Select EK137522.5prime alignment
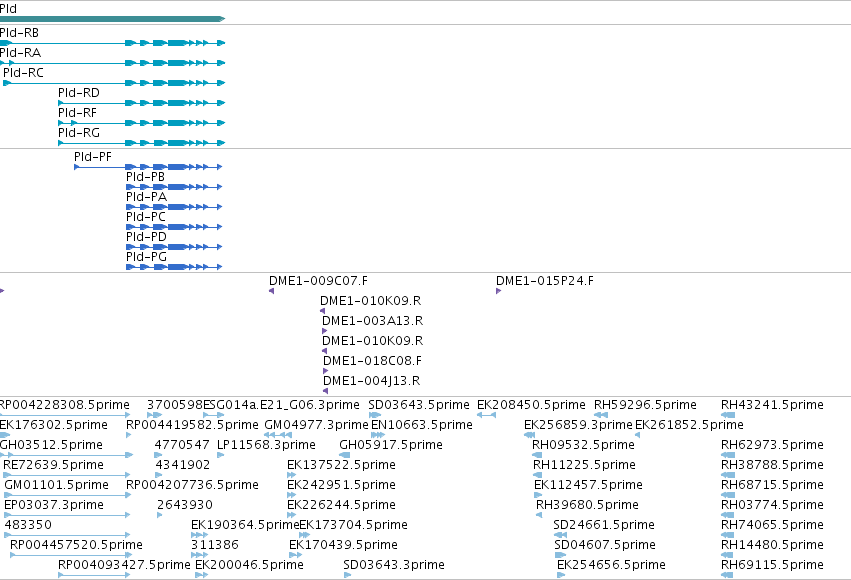851x580 pixels. tap(341, 466)
